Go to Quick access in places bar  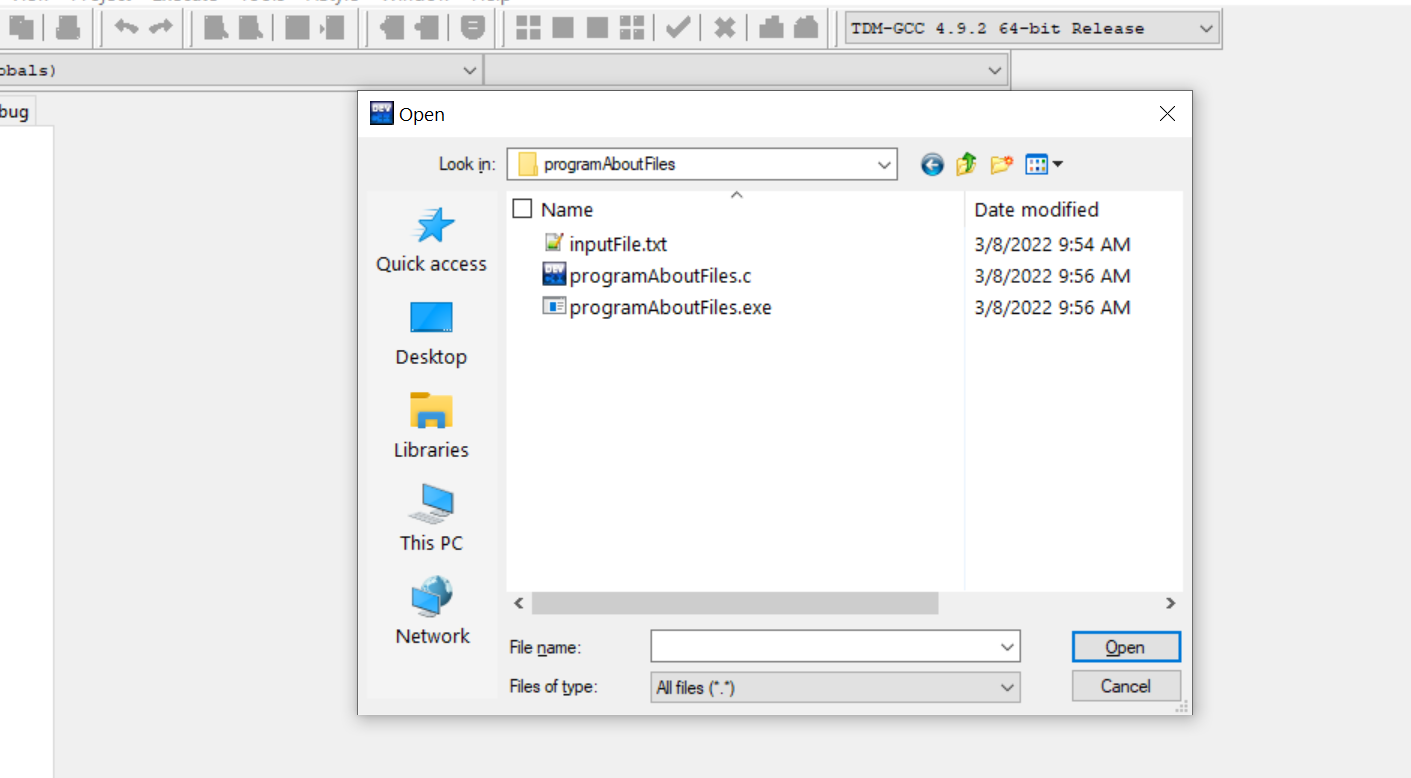pos(431,241)
